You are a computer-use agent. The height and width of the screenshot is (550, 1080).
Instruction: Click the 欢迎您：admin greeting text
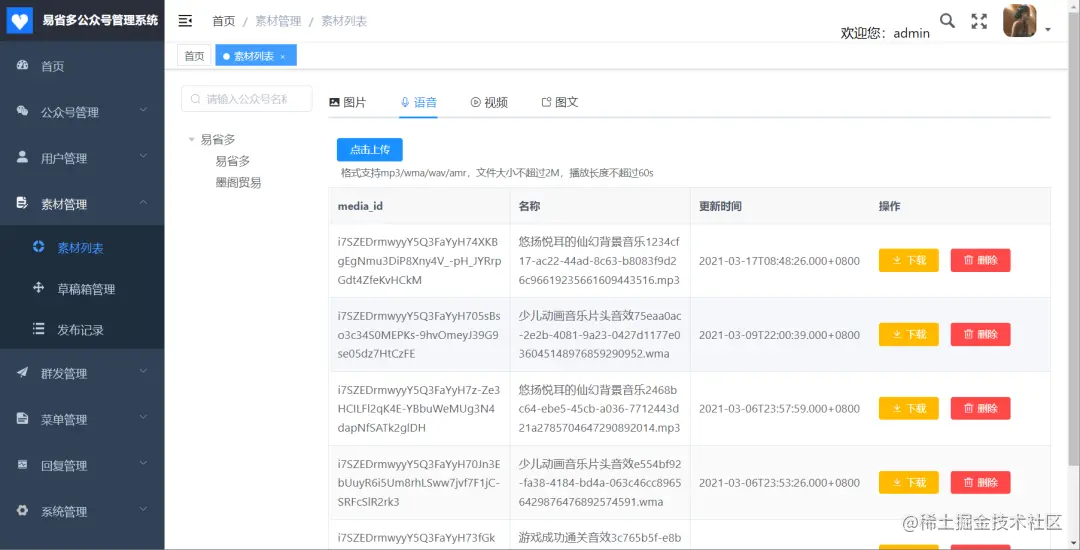(x=885, y=33)
